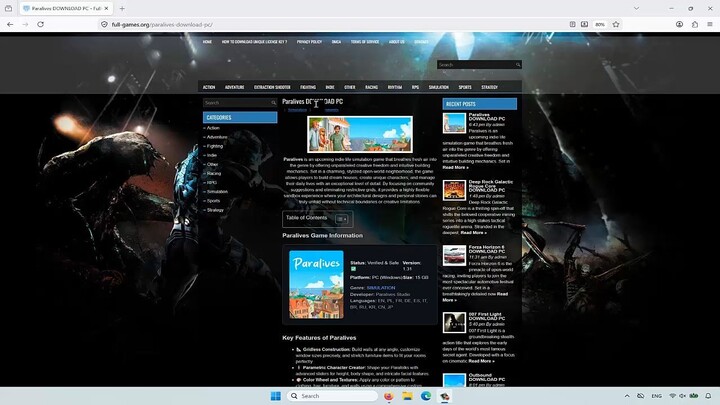The height and width of the screenshot is (405, 720).
Task: Open the Firefox View icon at the tab strip start
Action: 8,8
